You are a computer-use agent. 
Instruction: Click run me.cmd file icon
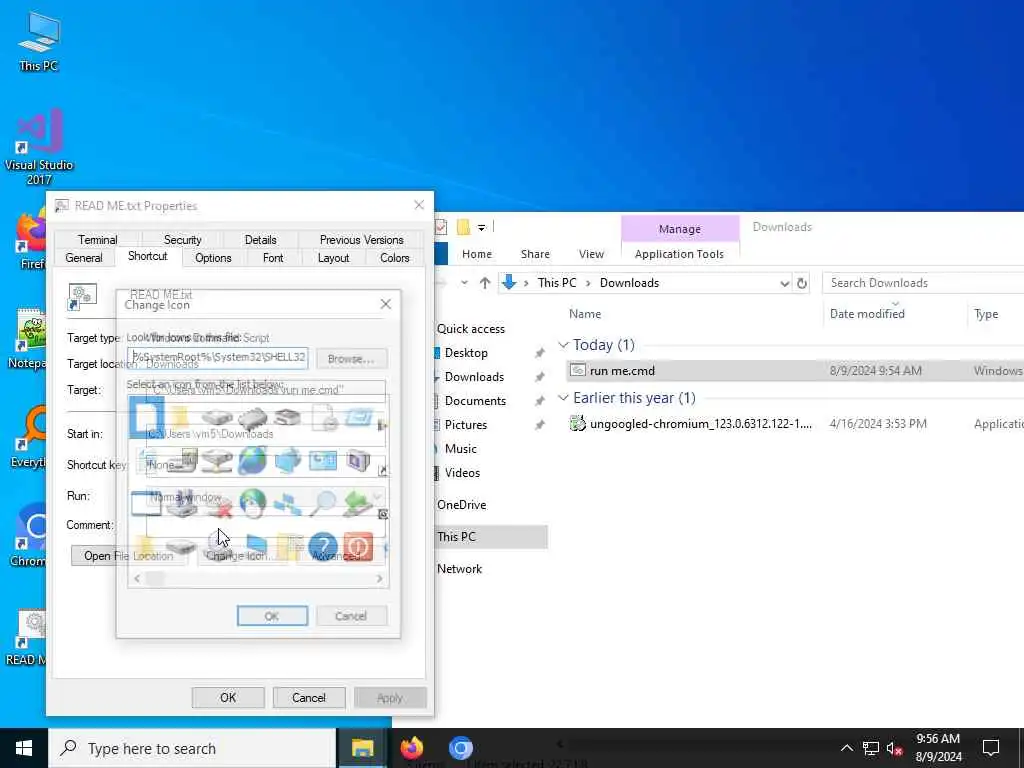click(578, 370)
